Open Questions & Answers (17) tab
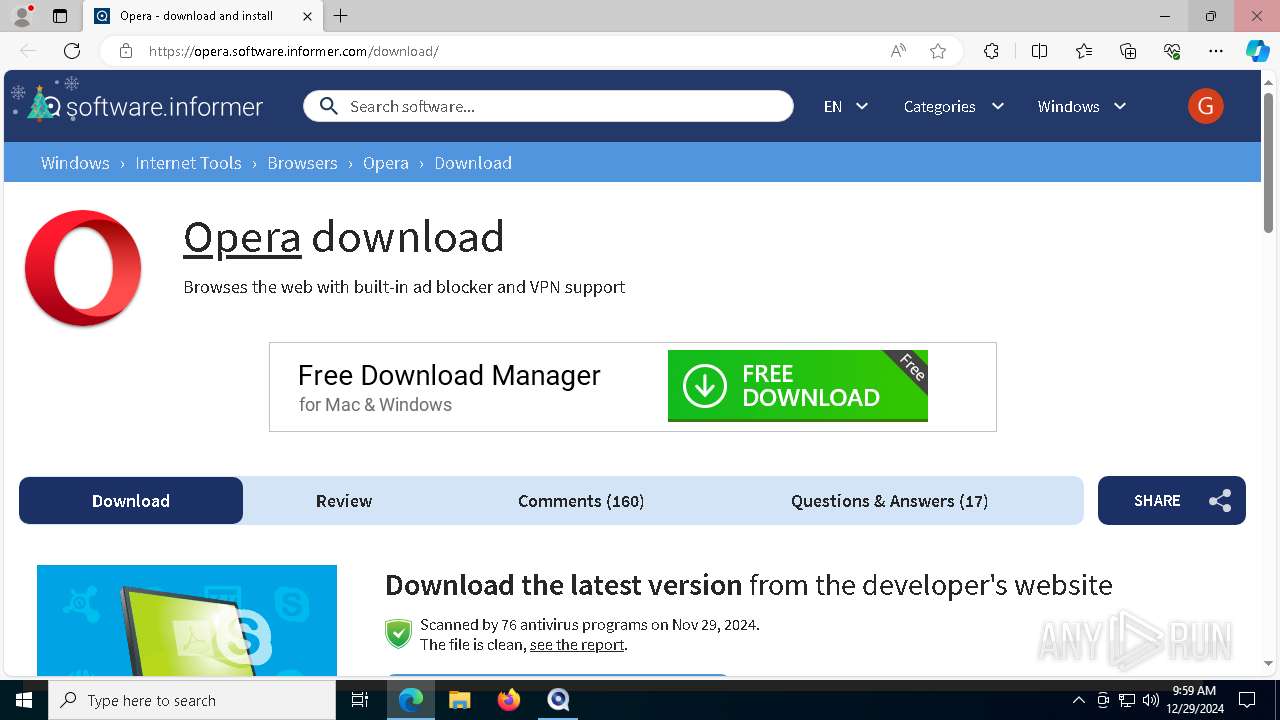 [889, 501]
